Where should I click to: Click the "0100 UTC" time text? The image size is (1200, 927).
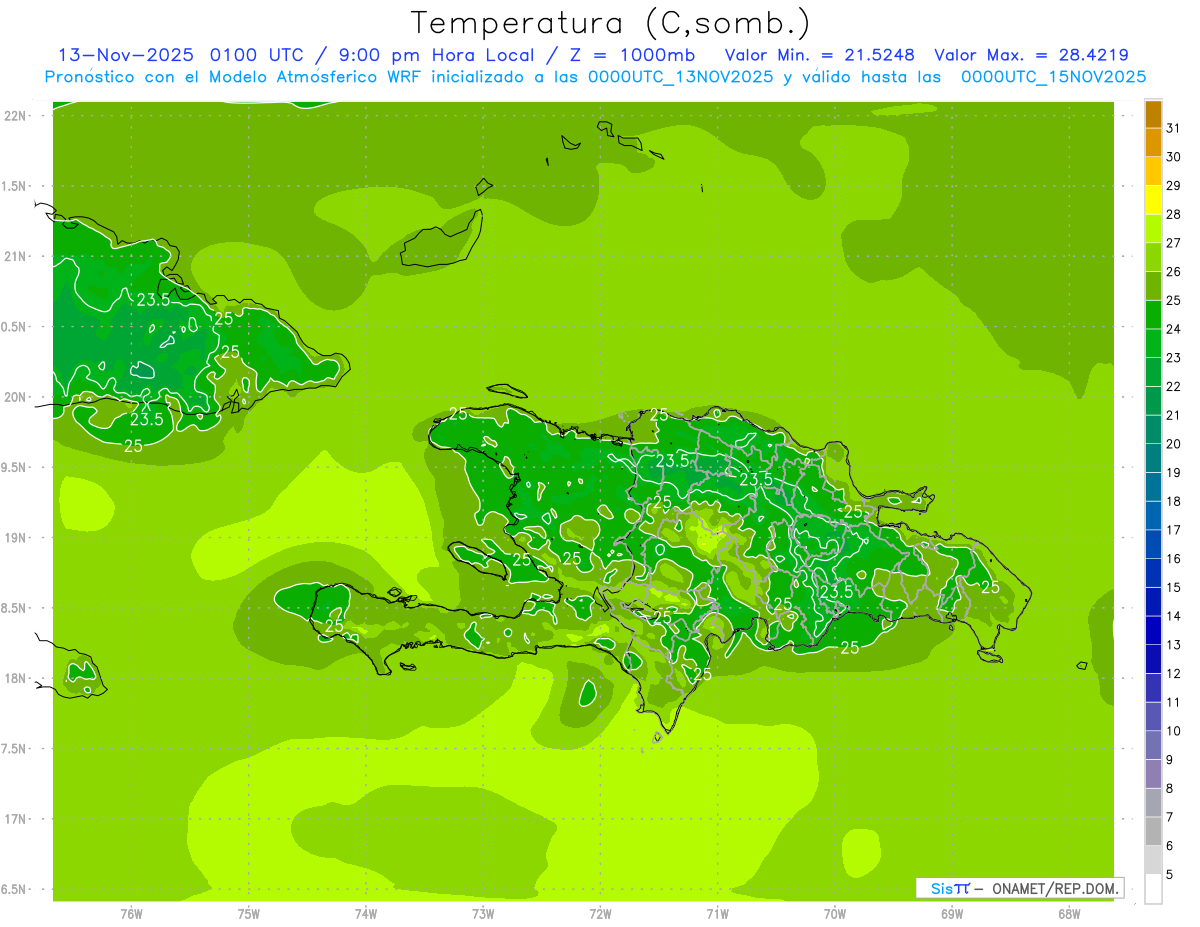(x=257, y=55)
